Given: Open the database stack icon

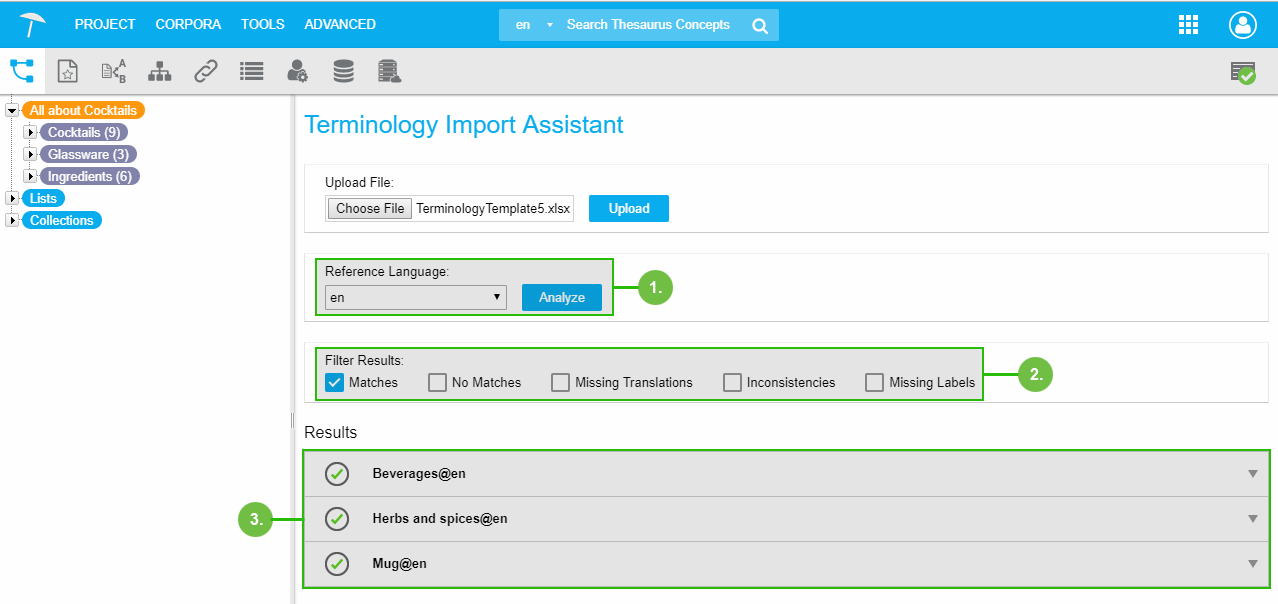Looking at the screenshot, I should point(343,71).
